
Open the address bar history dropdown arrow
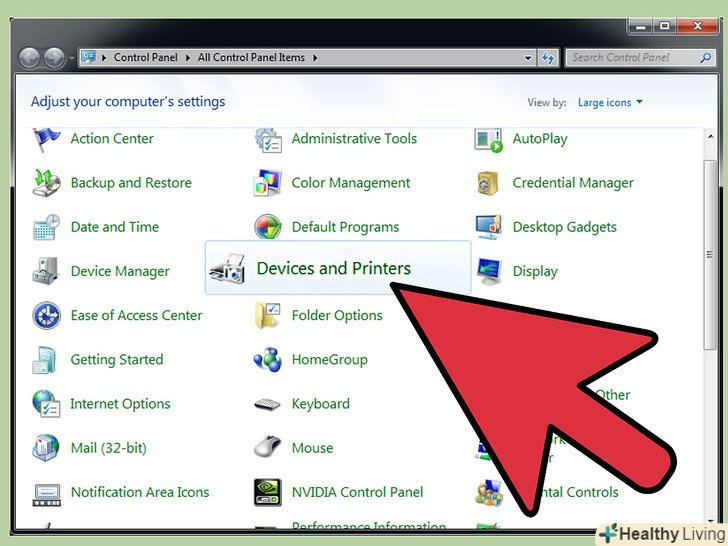pyautogui.click(x=527, y=58)
